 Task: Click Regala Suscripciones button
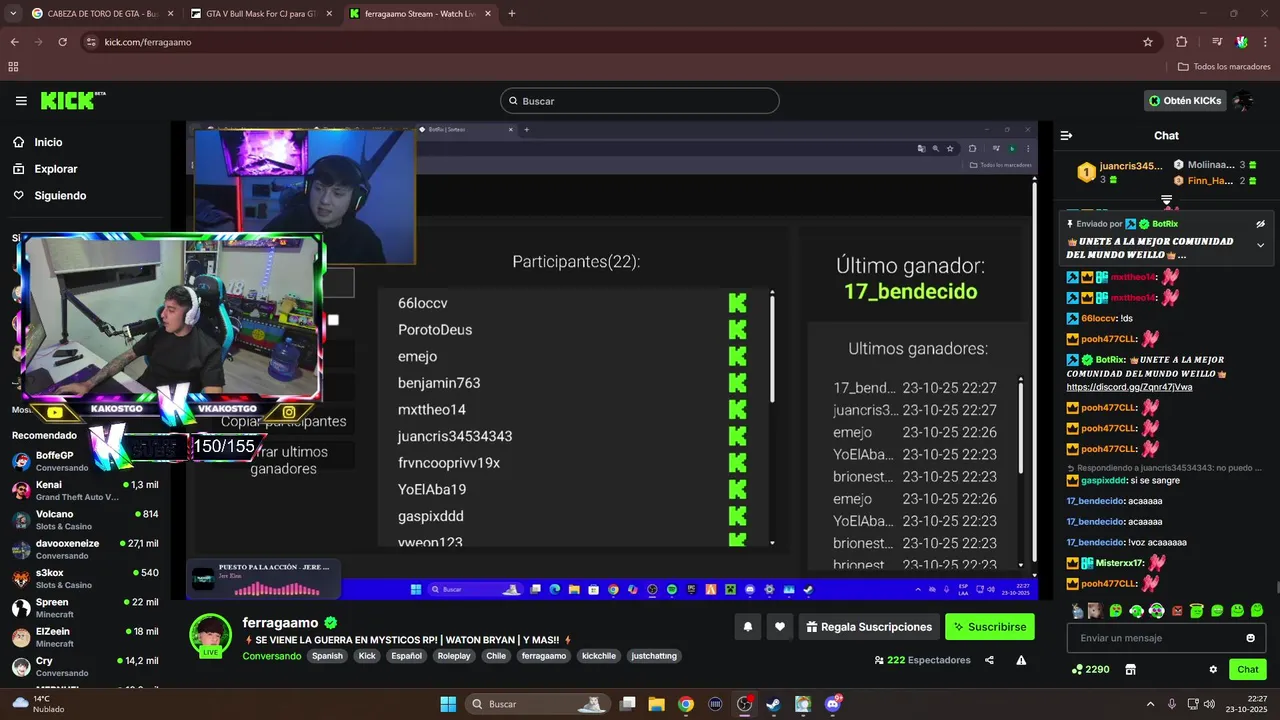(869, 627)
